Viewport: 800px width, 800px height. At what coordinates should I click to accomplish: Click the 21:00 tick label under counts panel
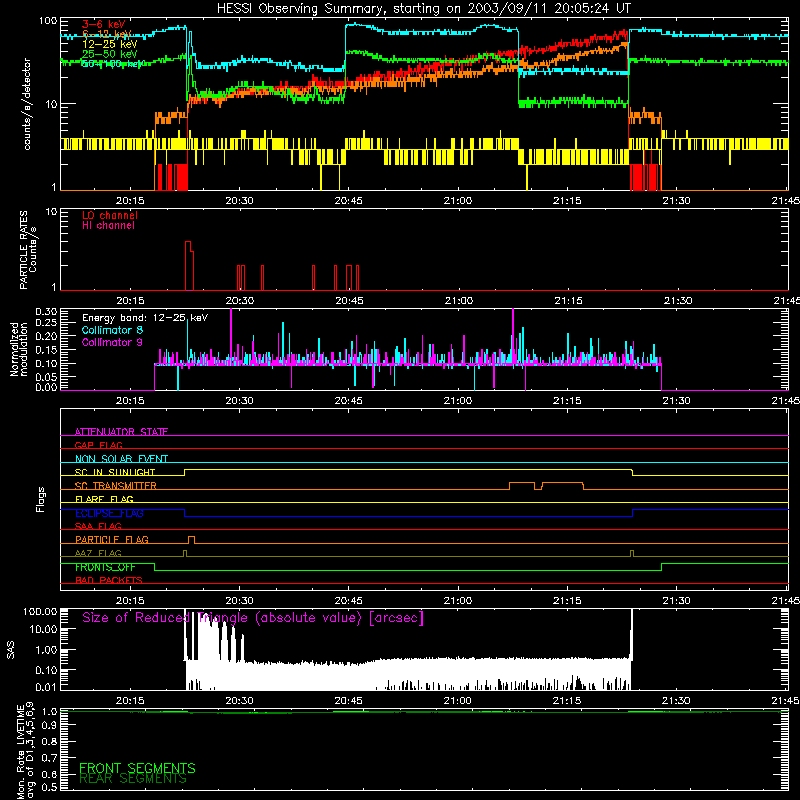click(458, 201)
